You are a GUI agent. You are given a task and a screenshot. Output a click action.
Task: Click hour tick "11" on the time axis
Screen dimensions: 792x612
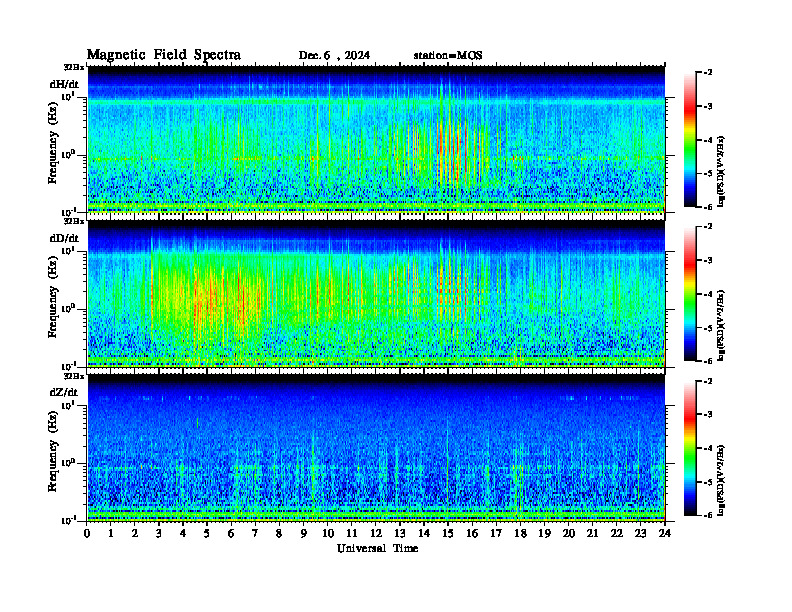tap(352, 534)
